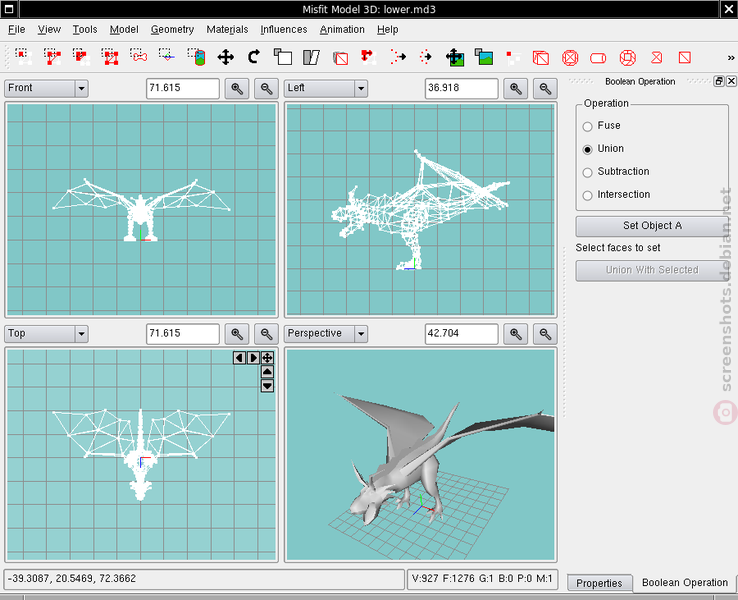Open the Animation menu
Screen dimensions: 738x600
pos(342,30)
